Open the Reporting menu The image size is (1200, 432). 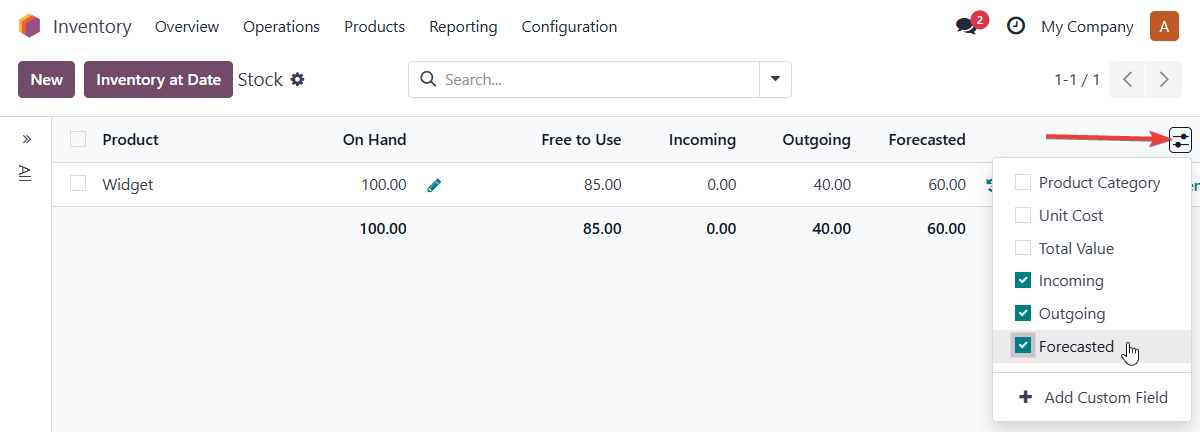(x=463, y=27)
